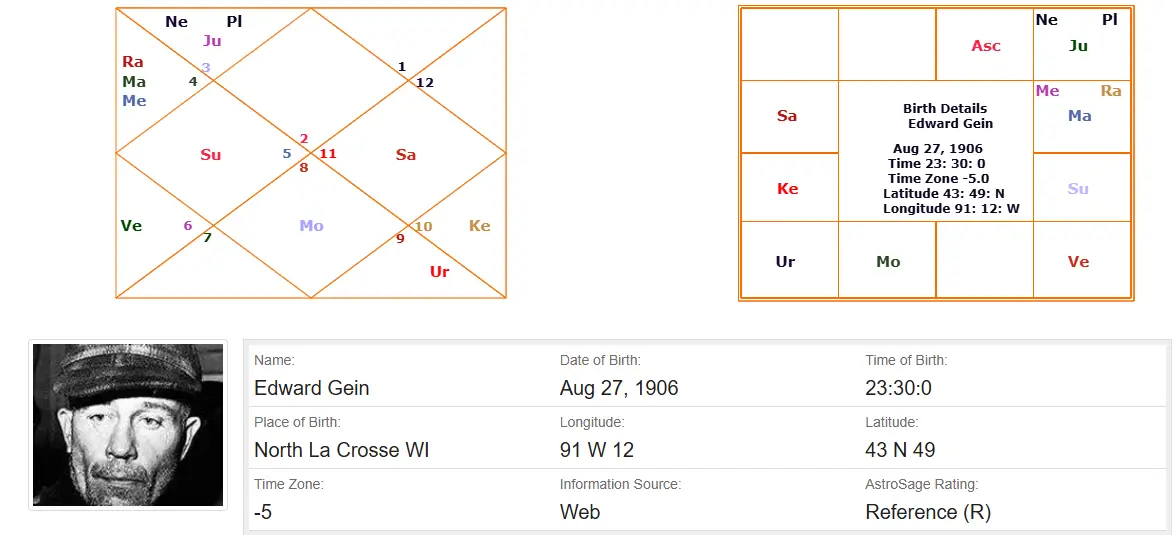
Task: Click AstroSage Rating value Reference (R)
Action: (x=928, y=511)
